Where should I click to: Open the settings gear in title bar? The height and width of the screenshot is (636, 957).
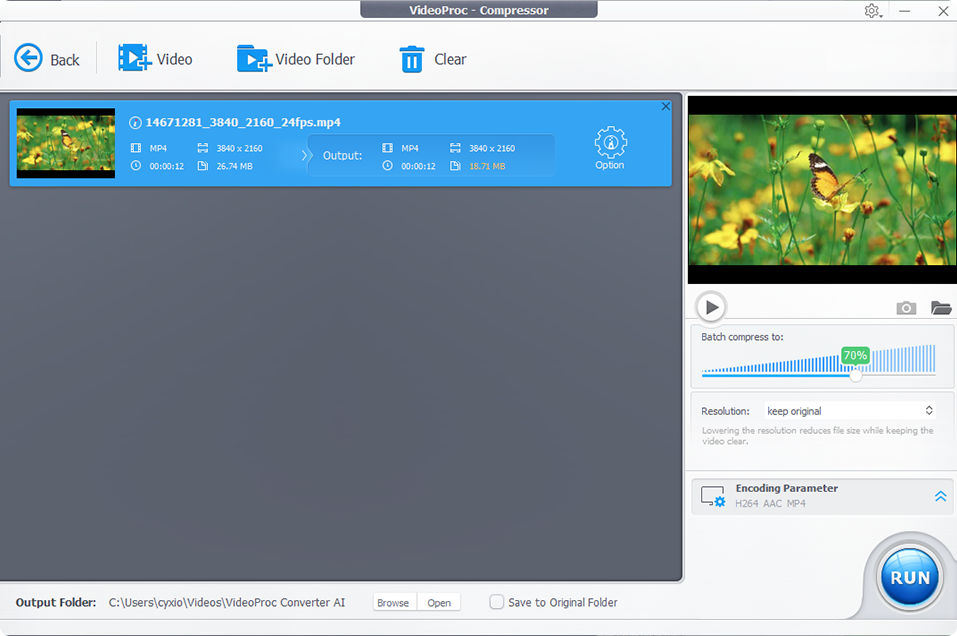click(x=872, y=11)
